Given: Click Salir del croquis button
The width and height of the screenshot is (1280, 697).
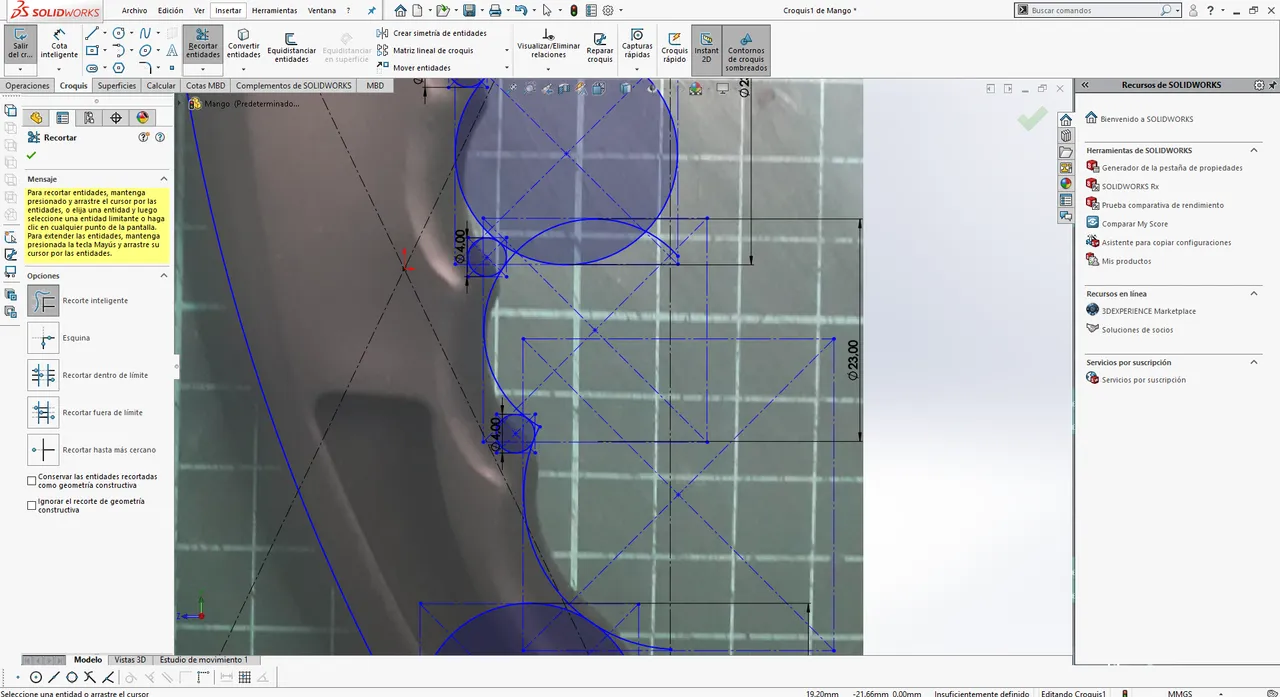Looking at the screenshot, I should pyautogui.click(x=20, y=44).
